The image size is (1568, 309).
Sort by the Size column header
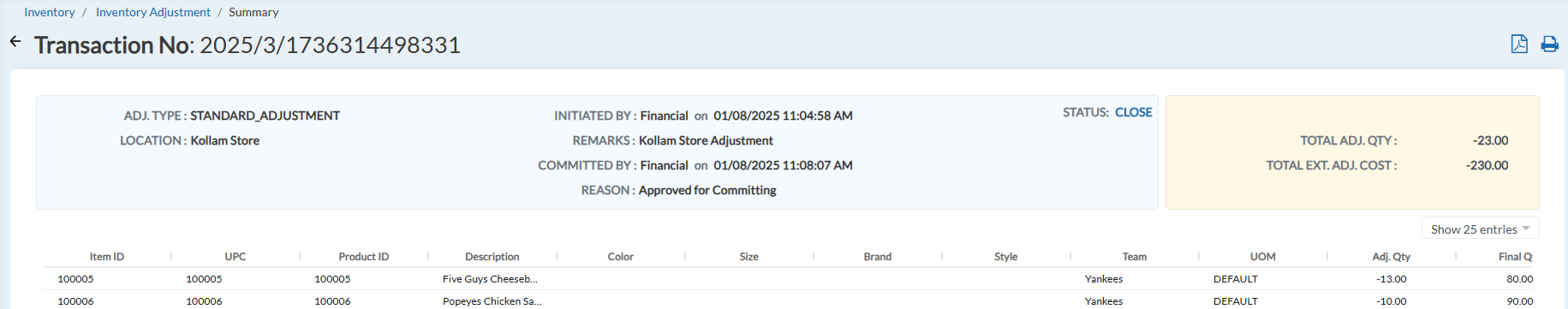(749, 256)
